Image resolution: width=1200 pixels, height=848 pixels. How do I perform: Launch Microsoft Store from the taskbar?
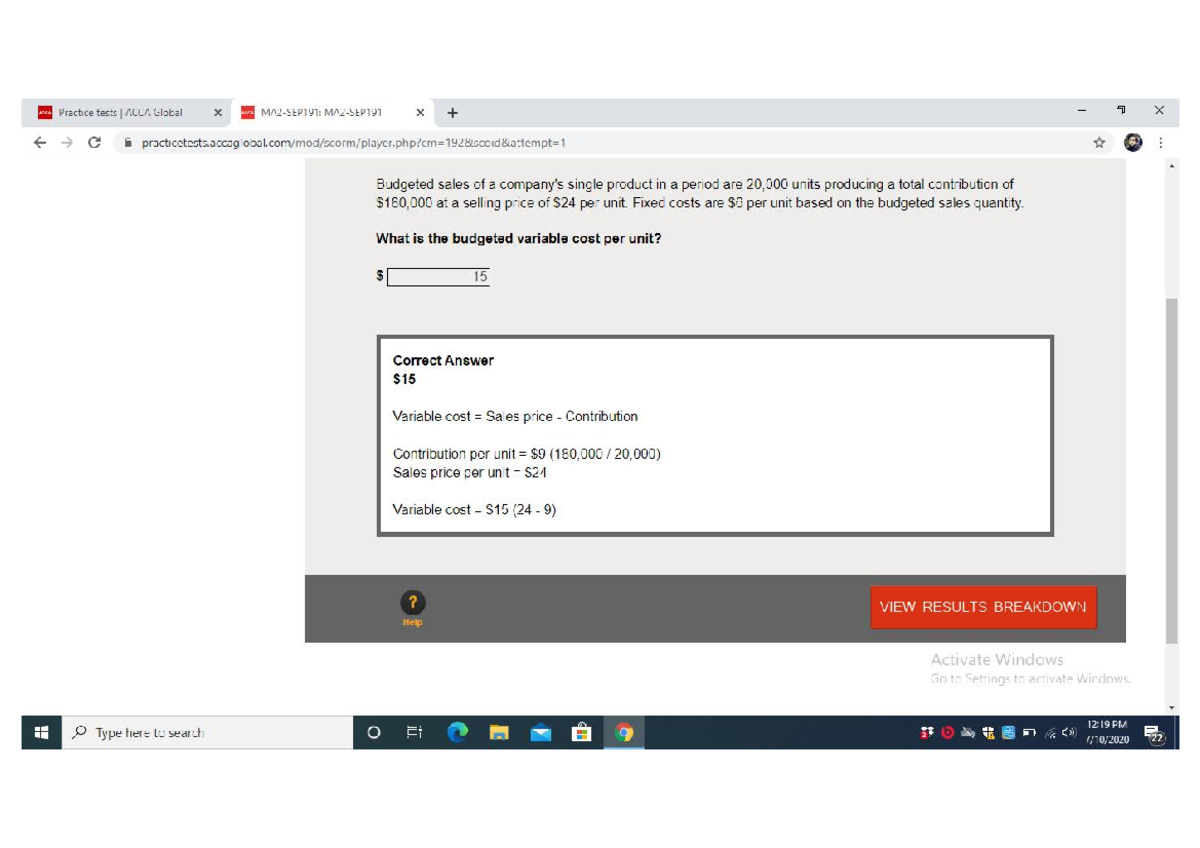click(581, 732)
